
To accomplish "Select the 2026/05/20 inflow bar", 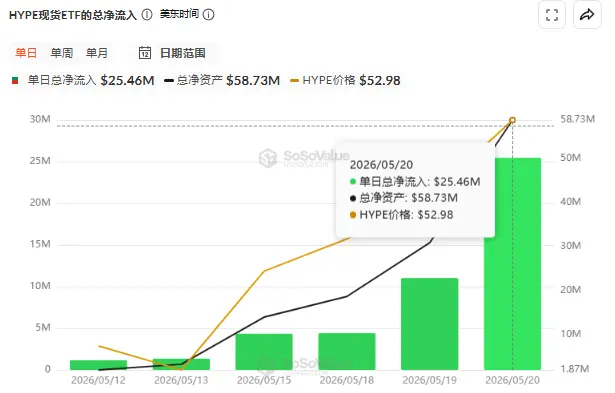I will click(512, 264).
